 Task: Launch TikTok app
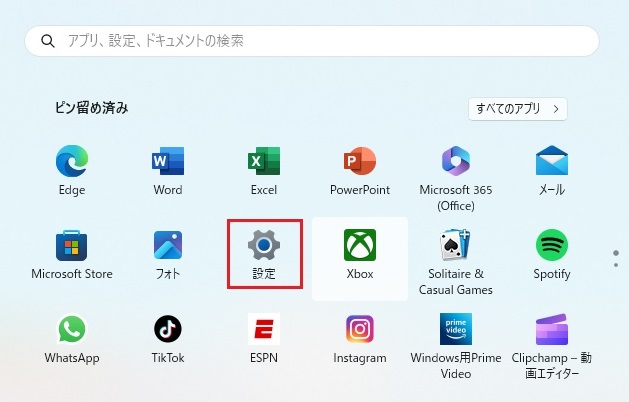pyautogui.click(x=168, y=339)
